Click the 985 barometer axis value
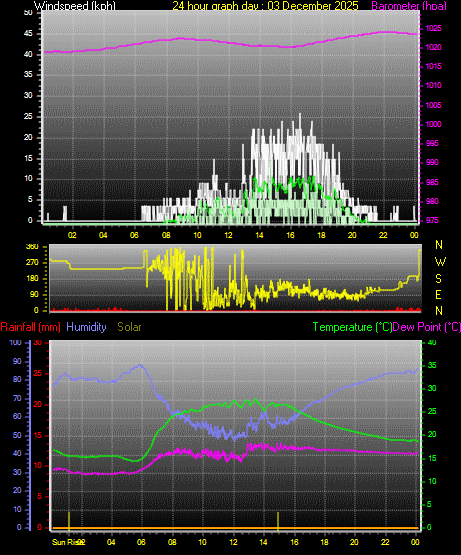The height and width of the screenshot is (555, 461). tap(432, 182)
